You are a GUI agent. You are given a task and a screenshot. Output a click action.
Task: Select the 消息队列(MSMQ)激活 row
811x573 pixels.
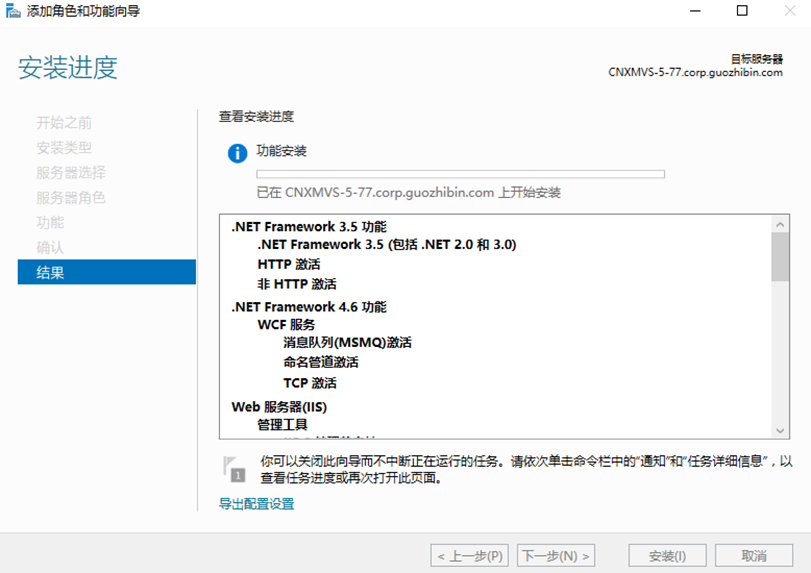coord(347,342)
